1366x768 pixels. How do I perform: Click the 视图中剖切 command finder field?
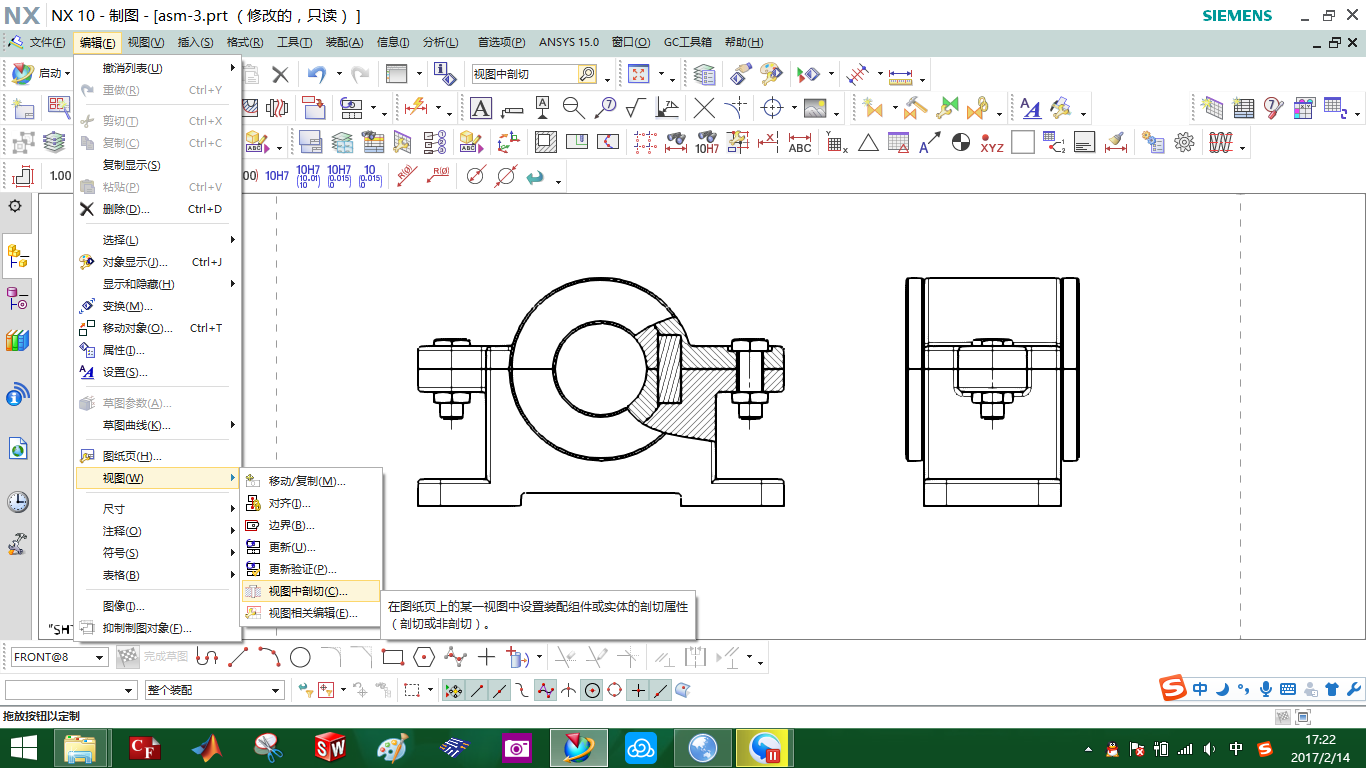(524, 74)
